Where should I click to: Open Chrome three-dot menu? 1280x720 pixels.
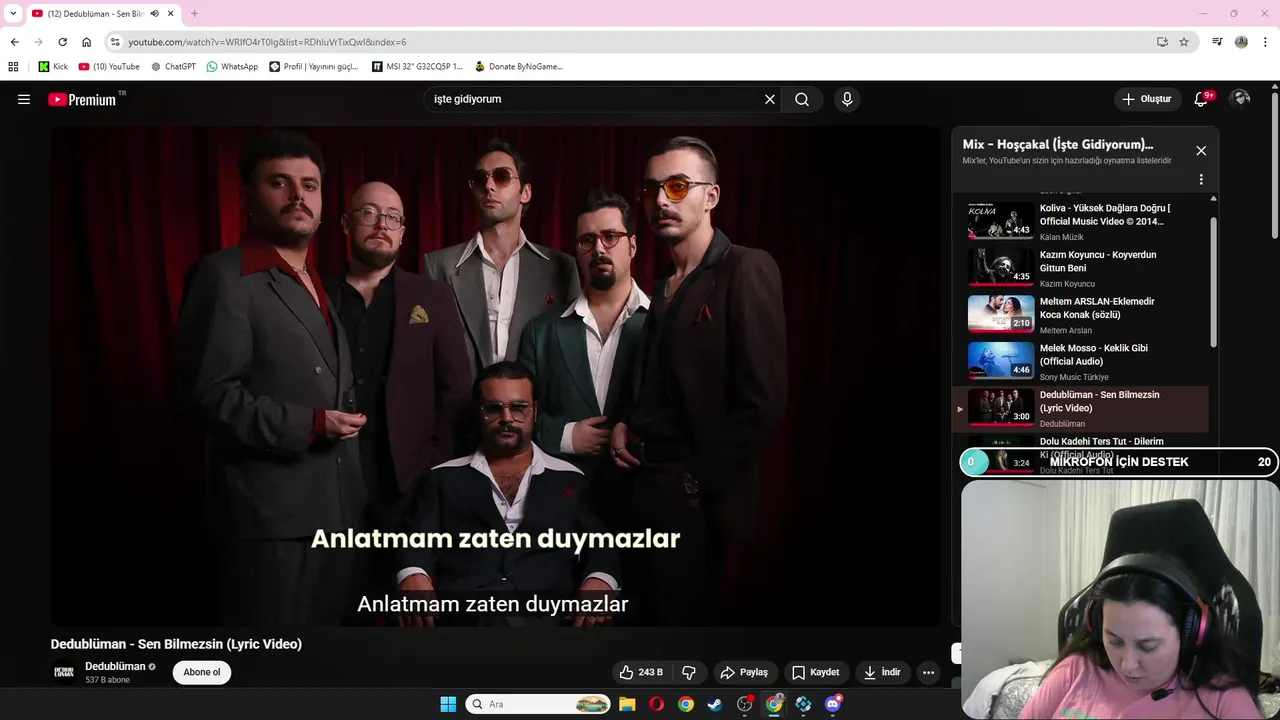(x=1265, y=42)
